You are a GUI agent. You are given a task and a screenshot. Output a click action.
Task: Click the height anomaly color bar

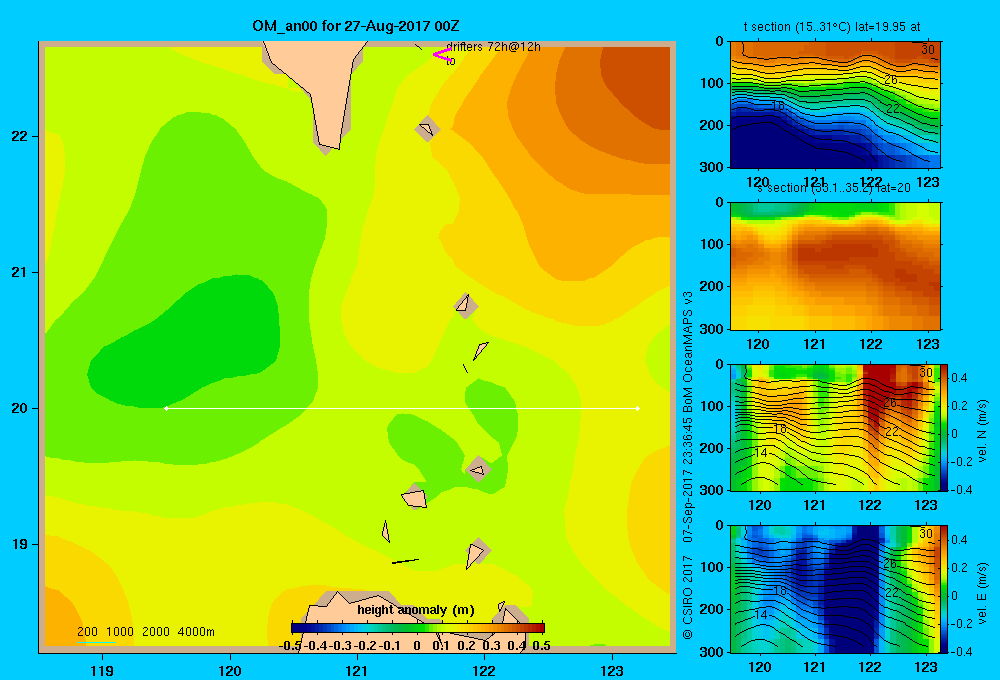click(418, 628)
